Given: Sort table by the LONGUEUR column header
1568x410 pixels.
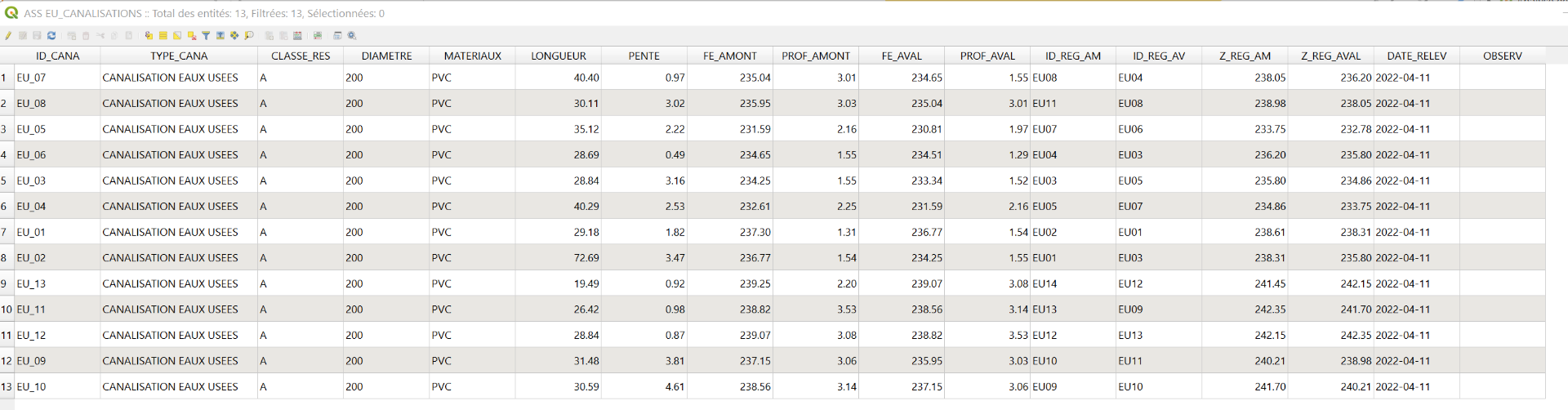Looking at the screenshot, I should click(x=558, y=56).
